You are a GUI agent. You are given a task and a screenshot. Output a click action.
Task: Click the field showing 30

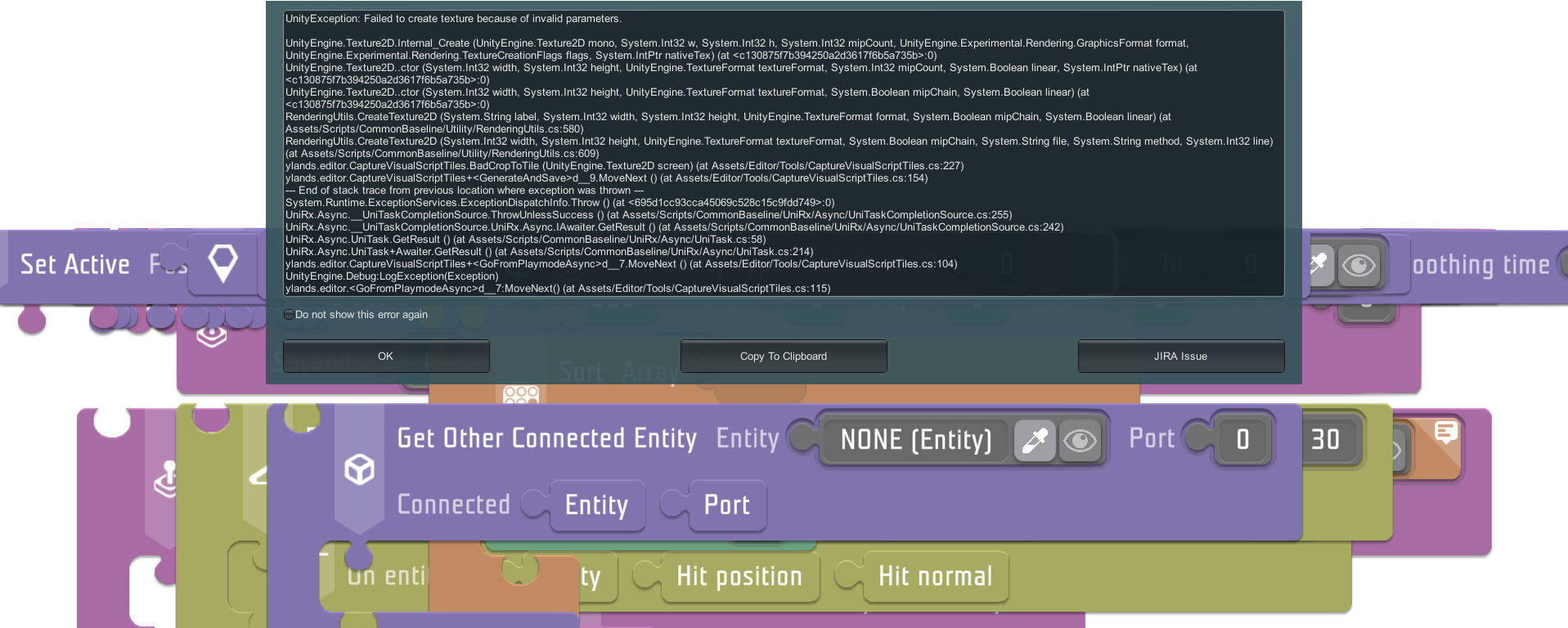1326,440
